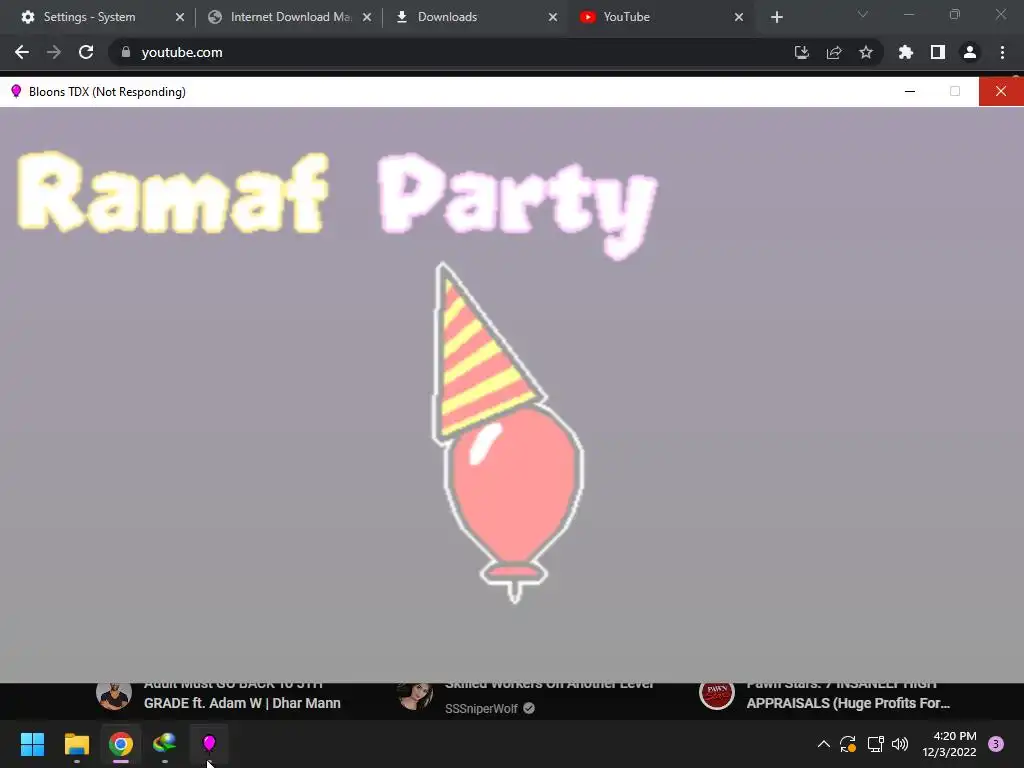Expand the Chrome tab search chevron
The height and width of the screenshot is (768, 1024).
click(863, 14)
